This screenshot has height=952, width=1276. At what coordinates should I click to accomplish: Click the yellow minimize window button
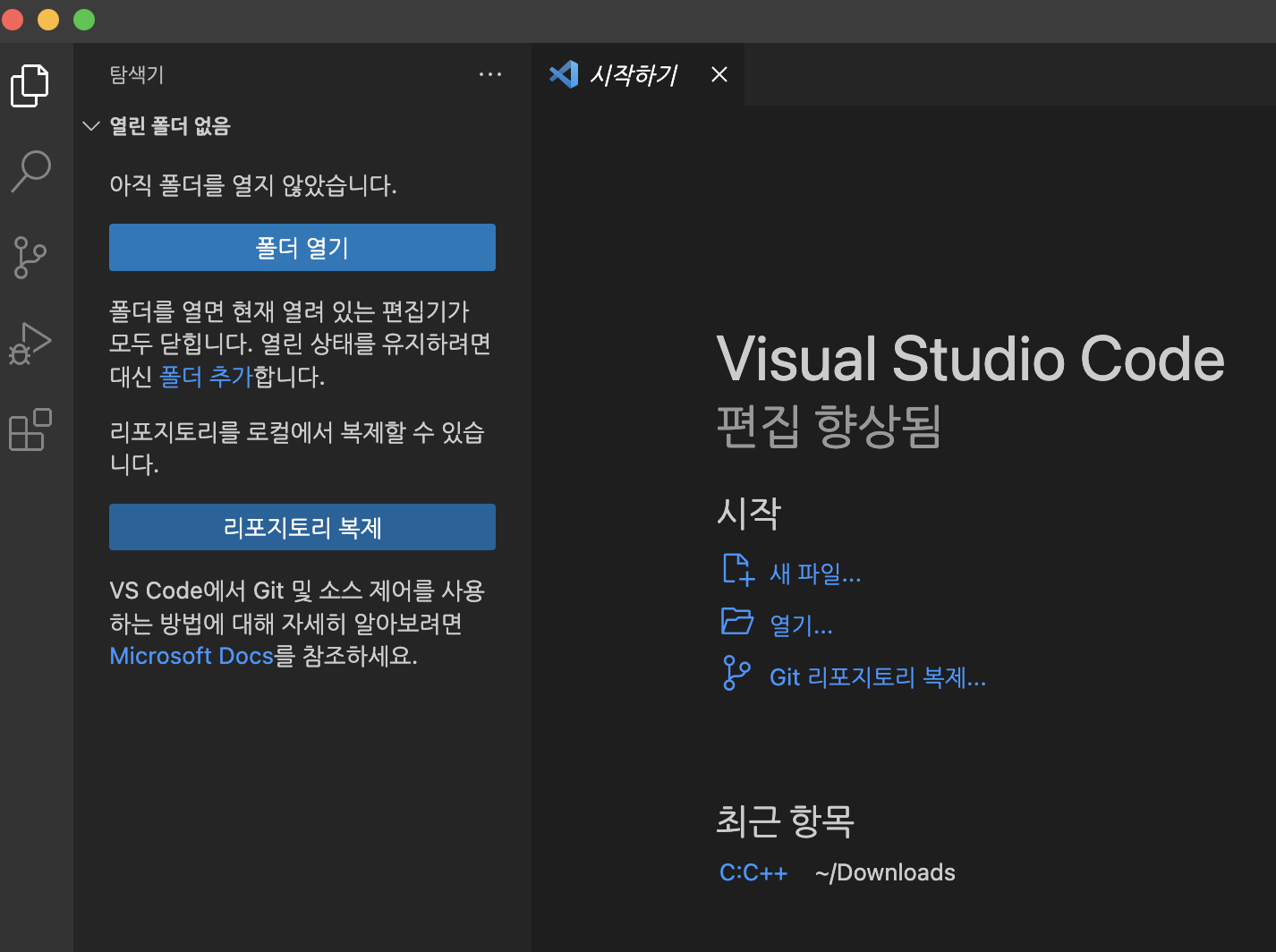coord(48,20)
